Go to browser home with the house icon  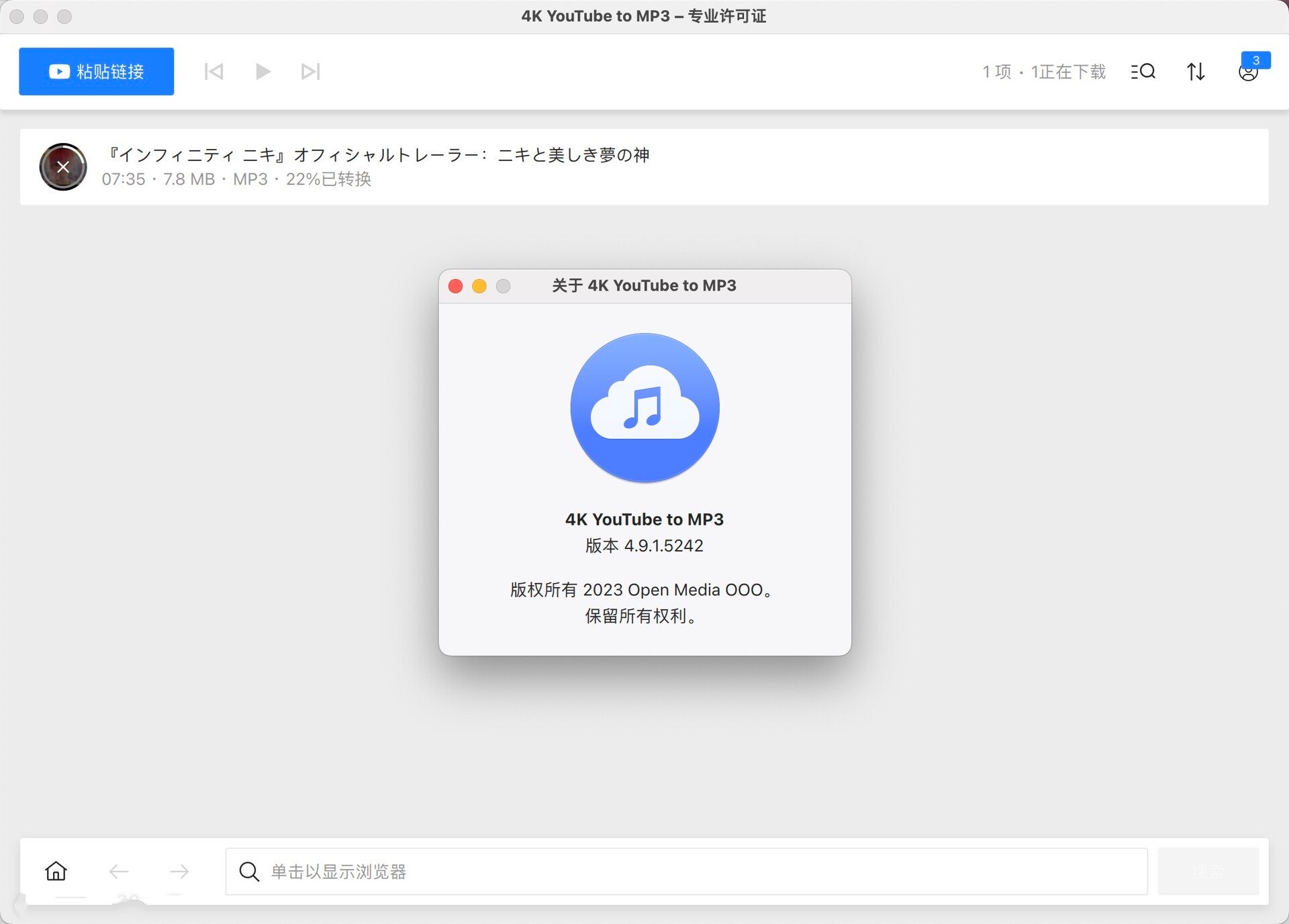coord(56,871)
